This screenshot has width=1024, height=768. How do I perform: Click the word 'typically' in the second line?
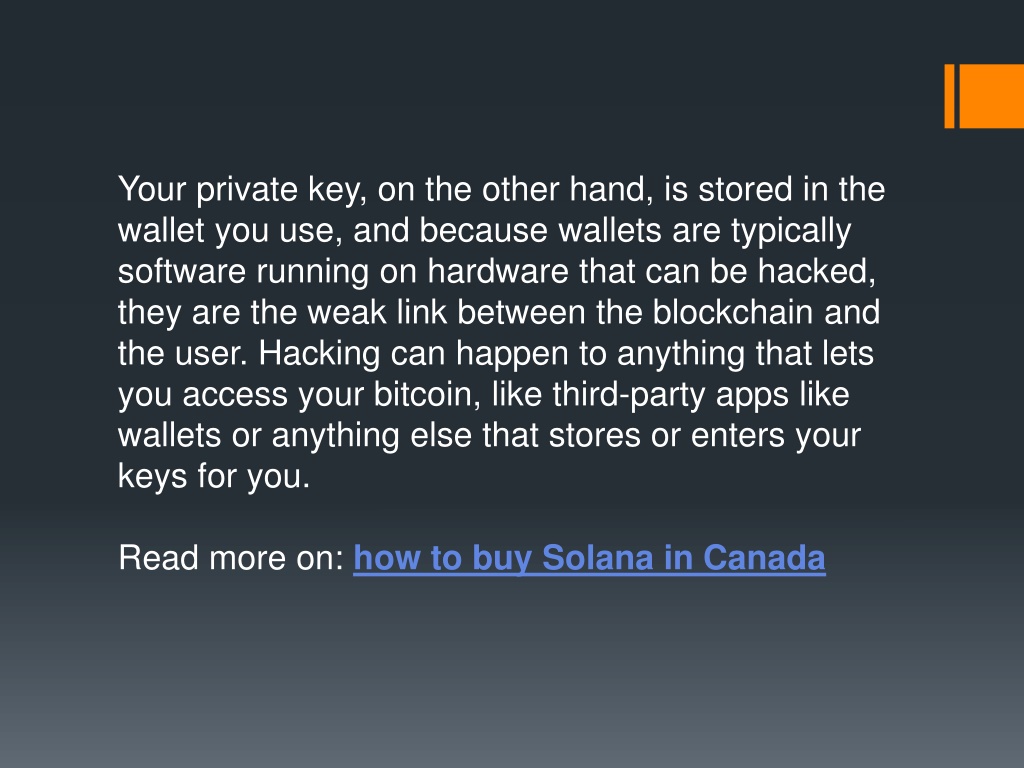(791, 231)
